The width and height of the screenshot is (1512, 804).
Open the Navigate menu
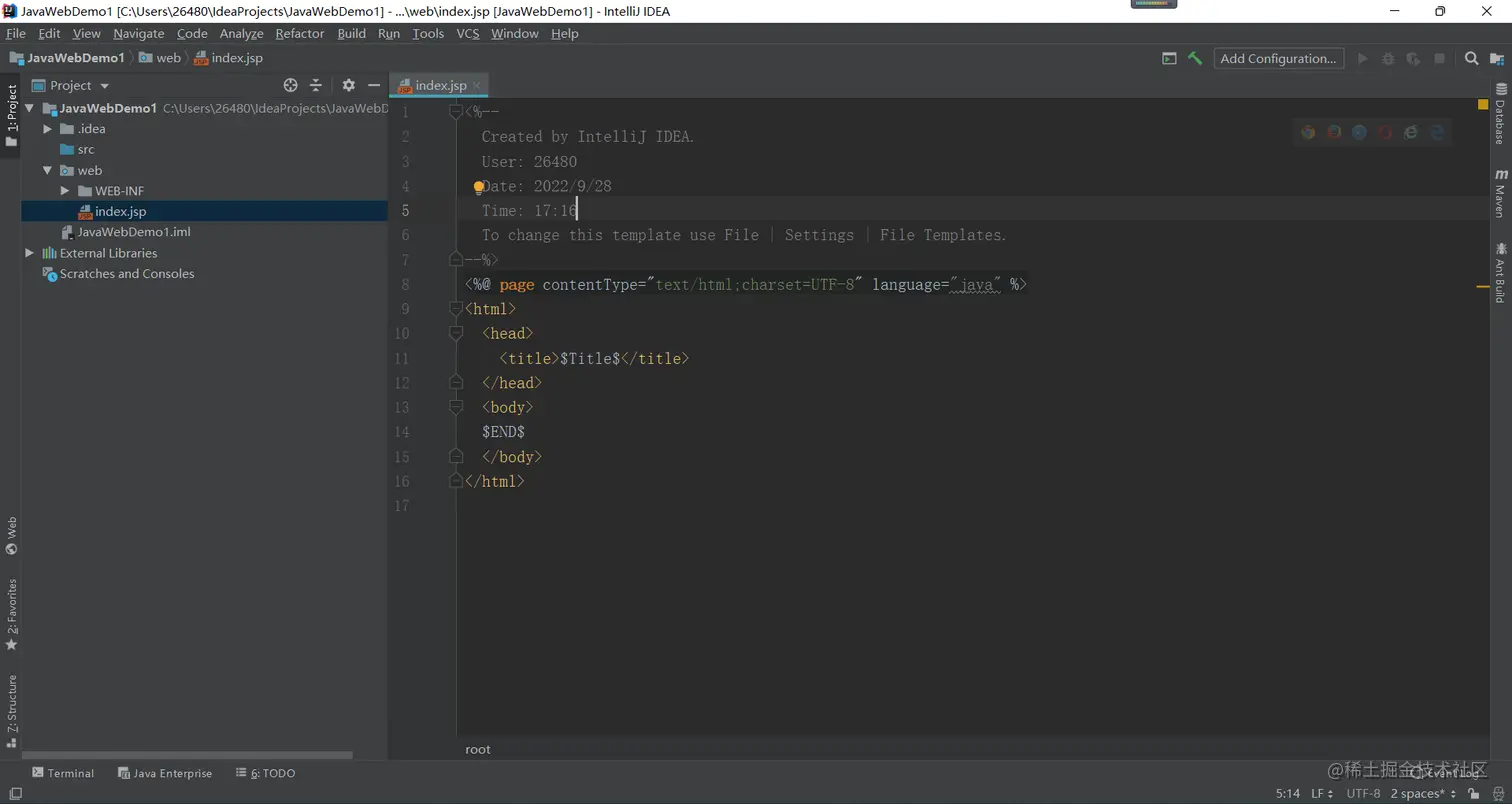click(x=138, y=33)
